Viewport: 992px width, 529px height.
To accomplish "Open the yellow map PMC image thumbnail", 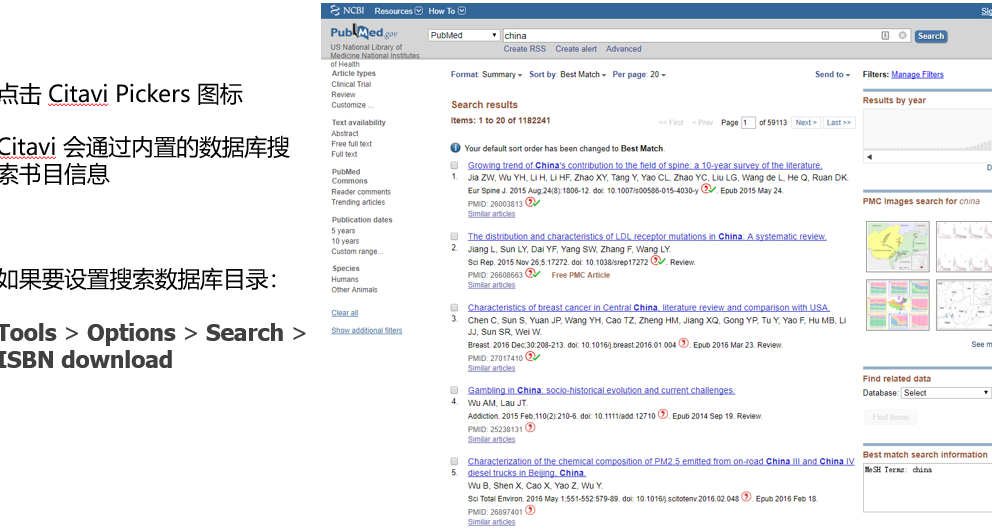I will (x=898, y=246).
